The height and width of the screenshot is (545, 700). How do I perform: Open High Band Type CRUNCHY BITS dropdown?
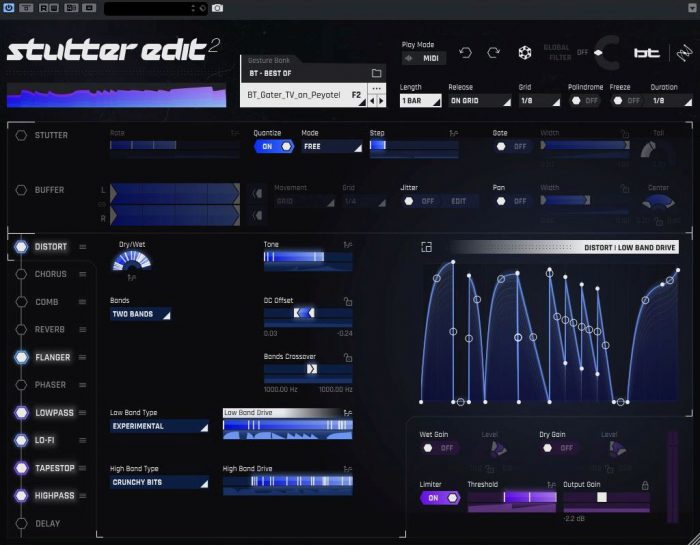click(159, 483)
